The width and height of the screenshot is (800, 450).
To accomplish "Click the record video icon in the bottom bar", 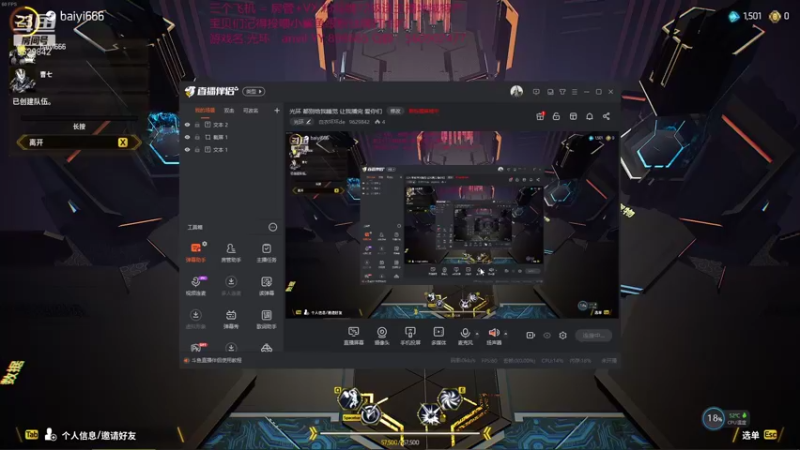I will tap(531, 335).
